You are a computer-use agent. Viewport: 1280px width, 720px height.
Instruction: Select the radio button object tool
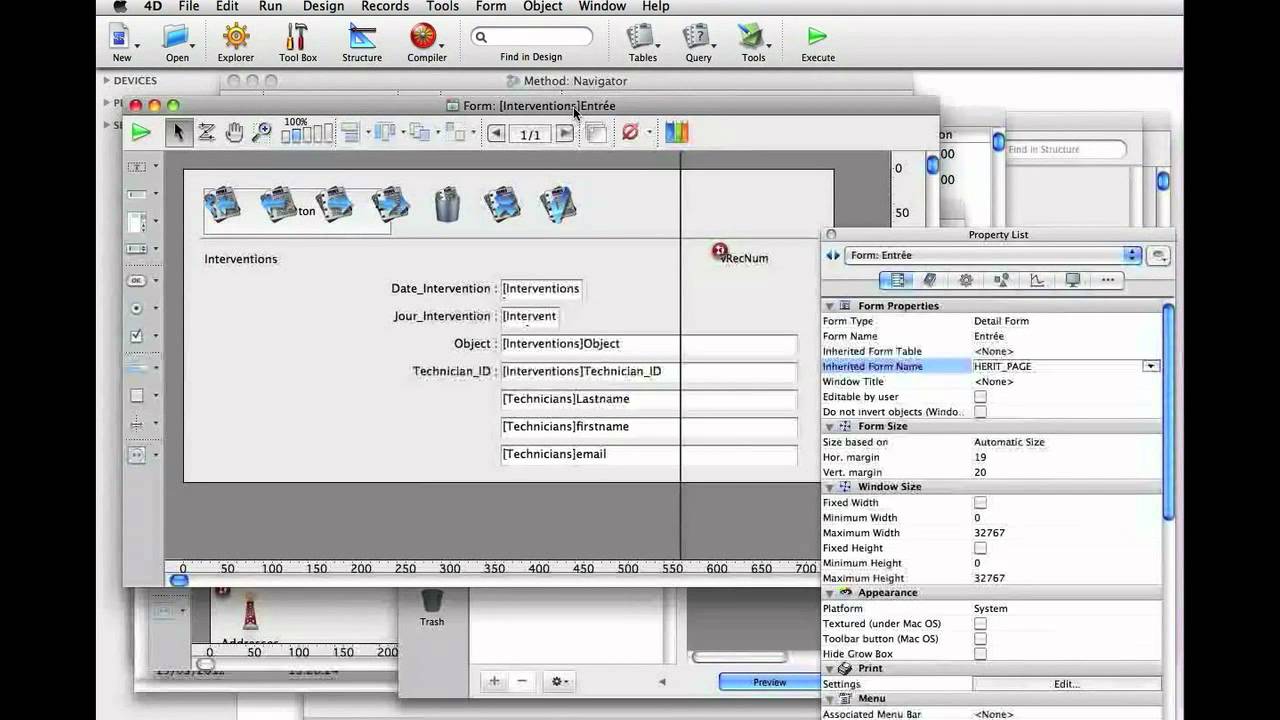(137, 308)
